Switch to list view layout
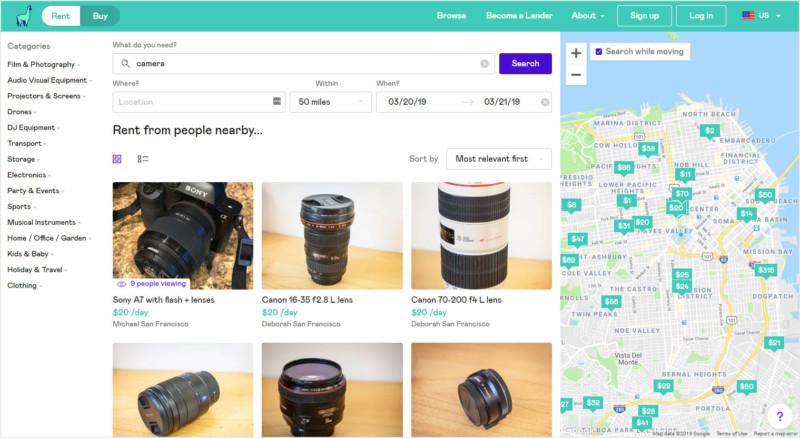Viewport: 800px width, 438px height. (x=143, y=159)
